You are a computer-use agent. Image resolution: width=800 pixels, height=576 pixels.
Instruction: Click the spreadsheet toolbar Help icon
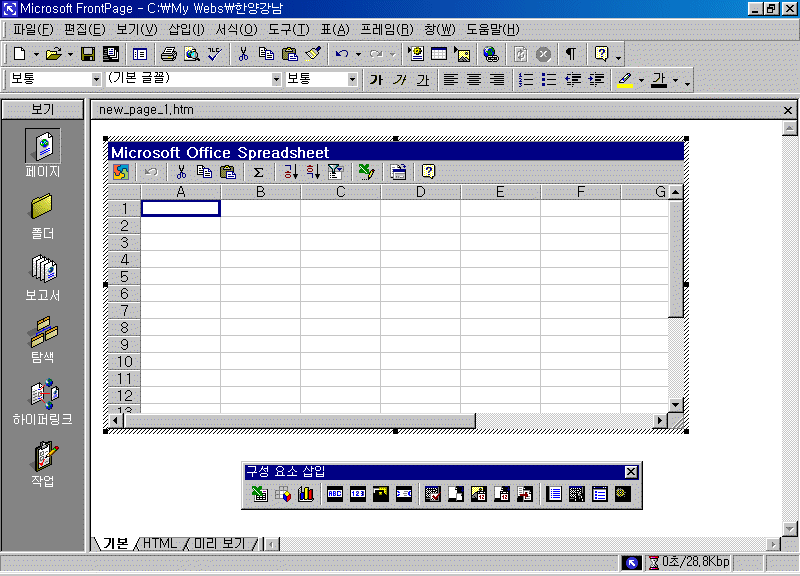click(x=429, y=172)
